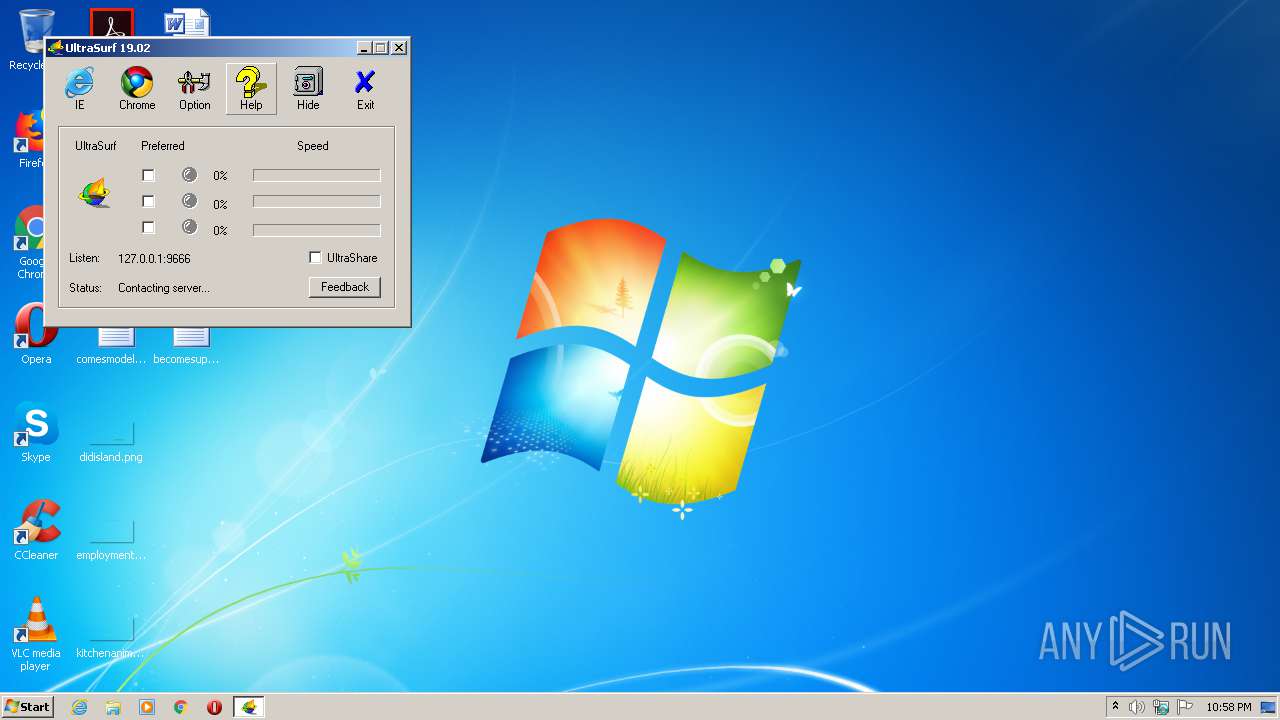Select the didisland.png desktop file
Screen dimensions: 1280x720
click(x=111, y=443)
